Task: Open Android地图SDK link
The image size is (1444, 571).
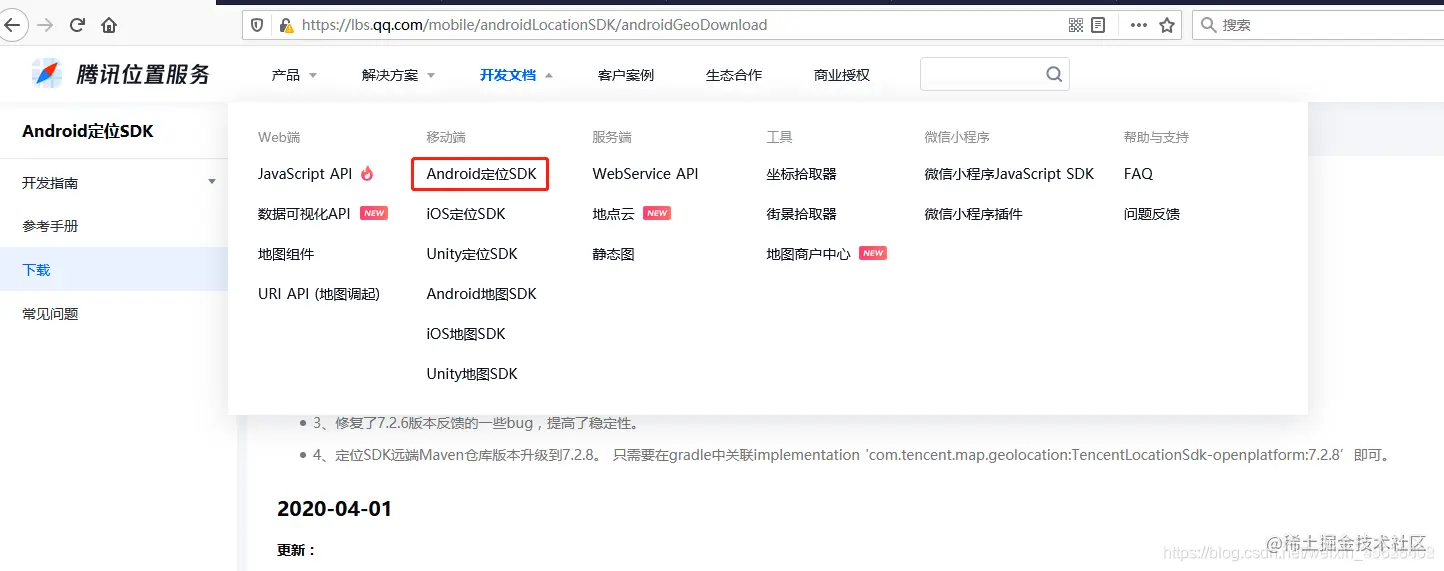Action: (481, 294)
